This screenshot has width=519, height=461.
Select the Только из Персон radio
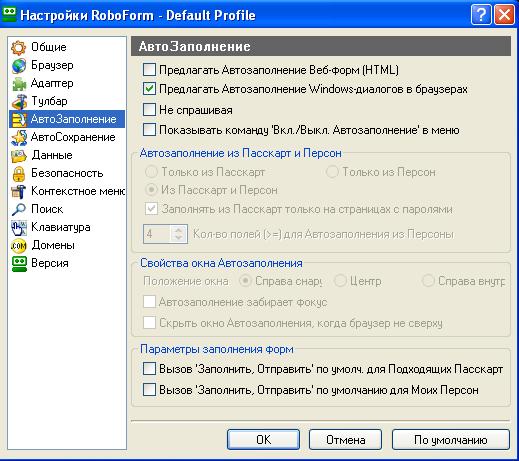pos(332,172)
